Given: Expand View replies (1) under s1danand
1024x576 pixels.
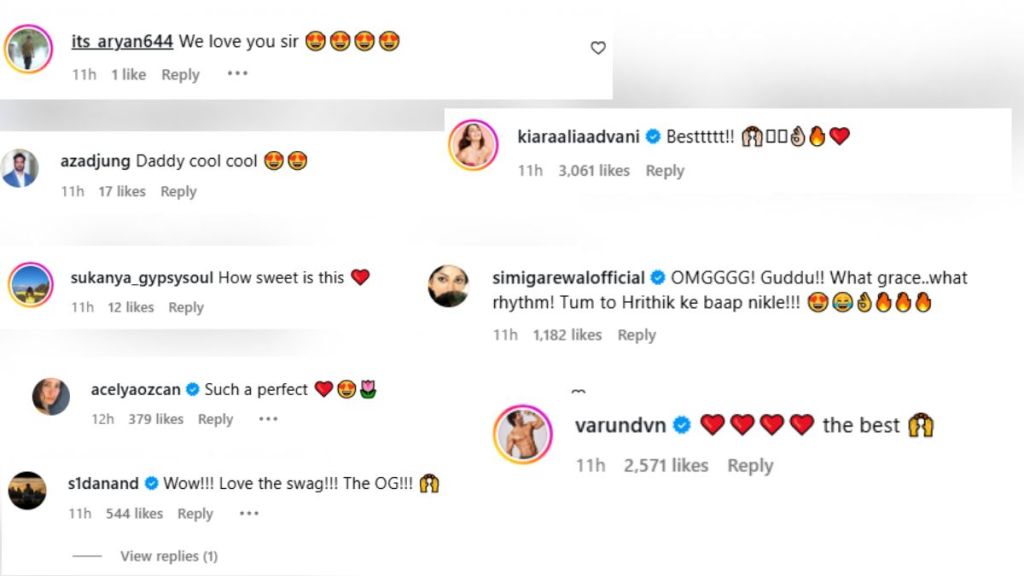Looking at the screenshot, I should pos(168,556).
